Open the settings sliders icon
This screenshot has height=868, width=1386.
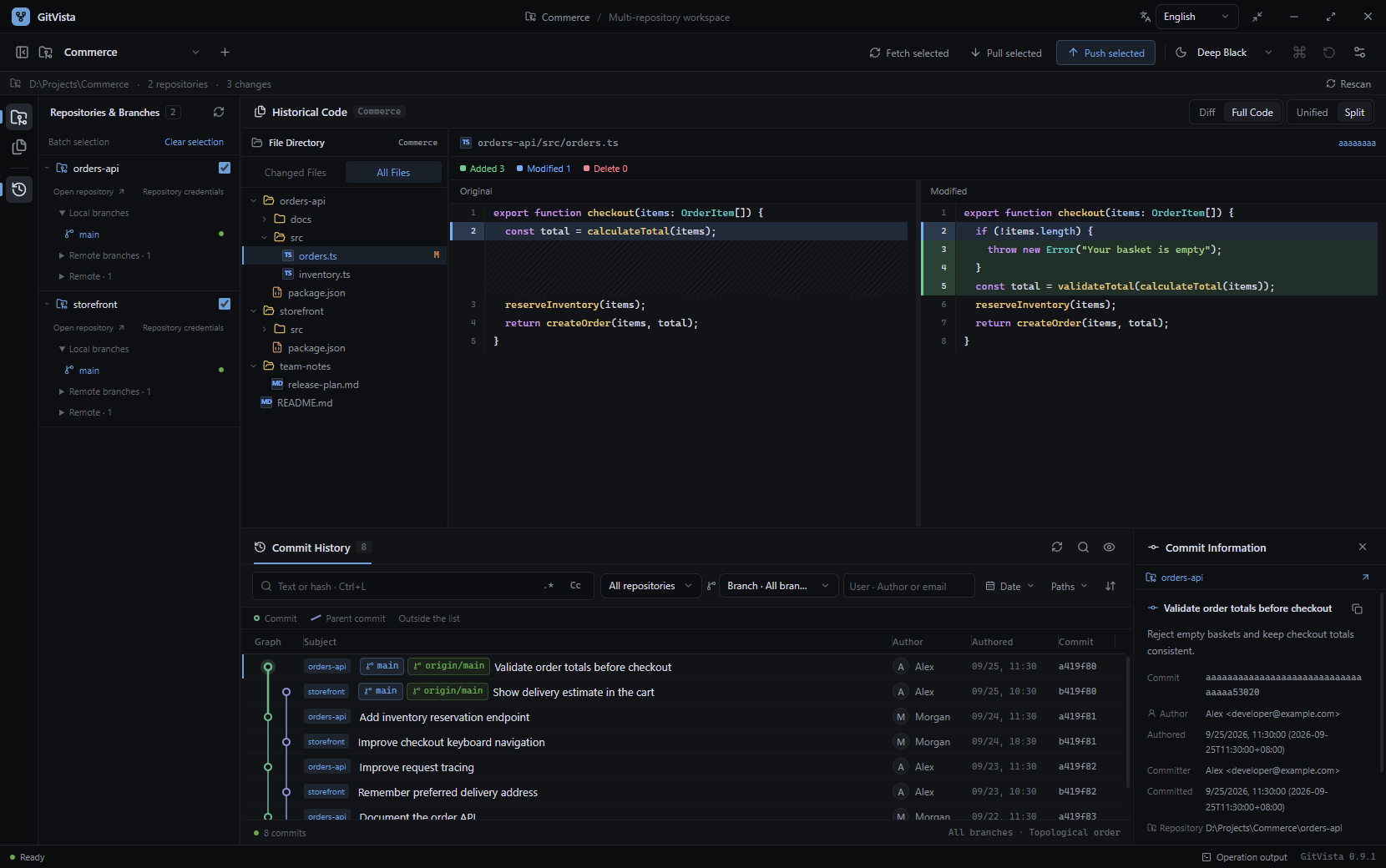click(1359, 53)
